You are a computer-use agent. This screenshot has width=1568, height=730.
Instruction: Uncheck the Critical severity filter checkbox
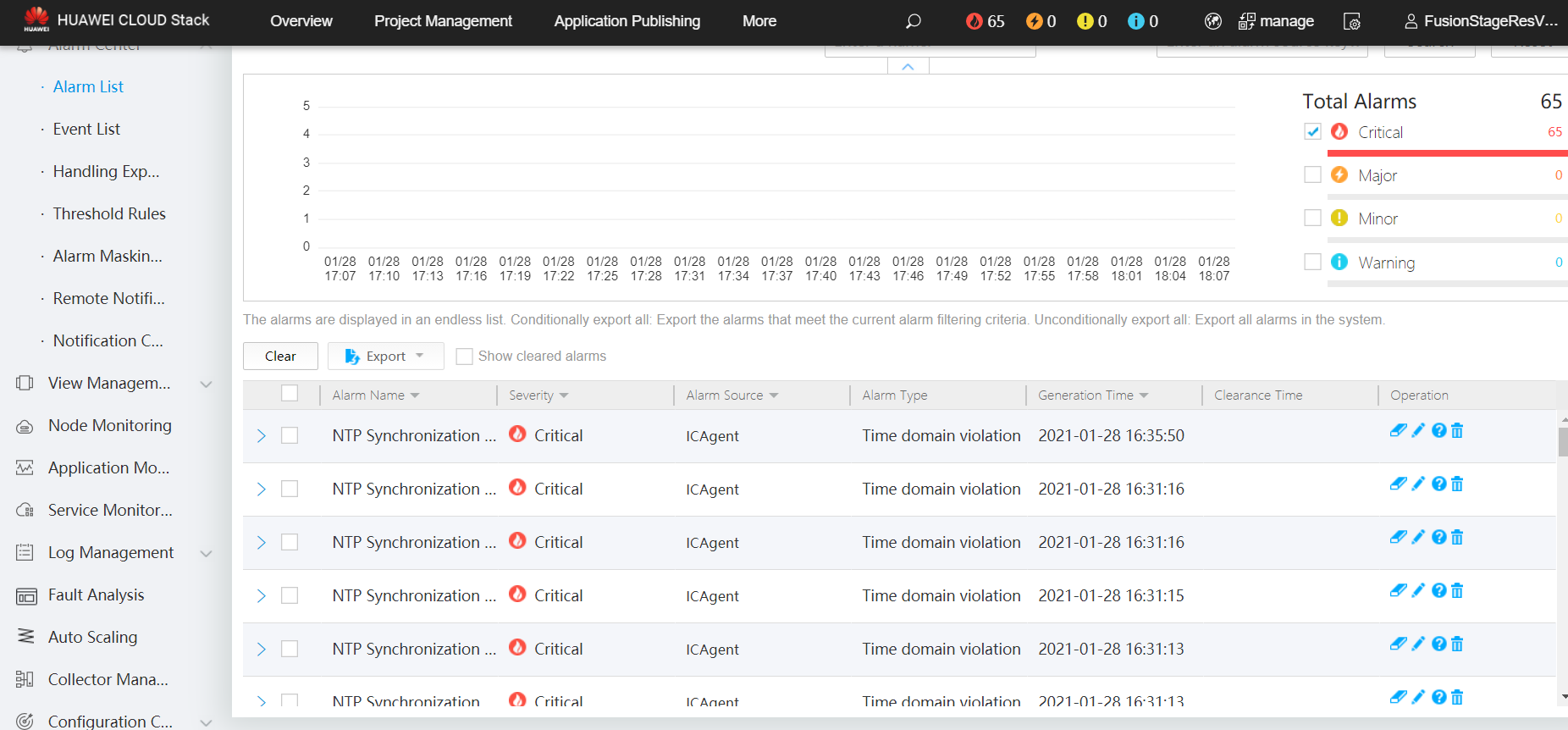click(1312, 131)
